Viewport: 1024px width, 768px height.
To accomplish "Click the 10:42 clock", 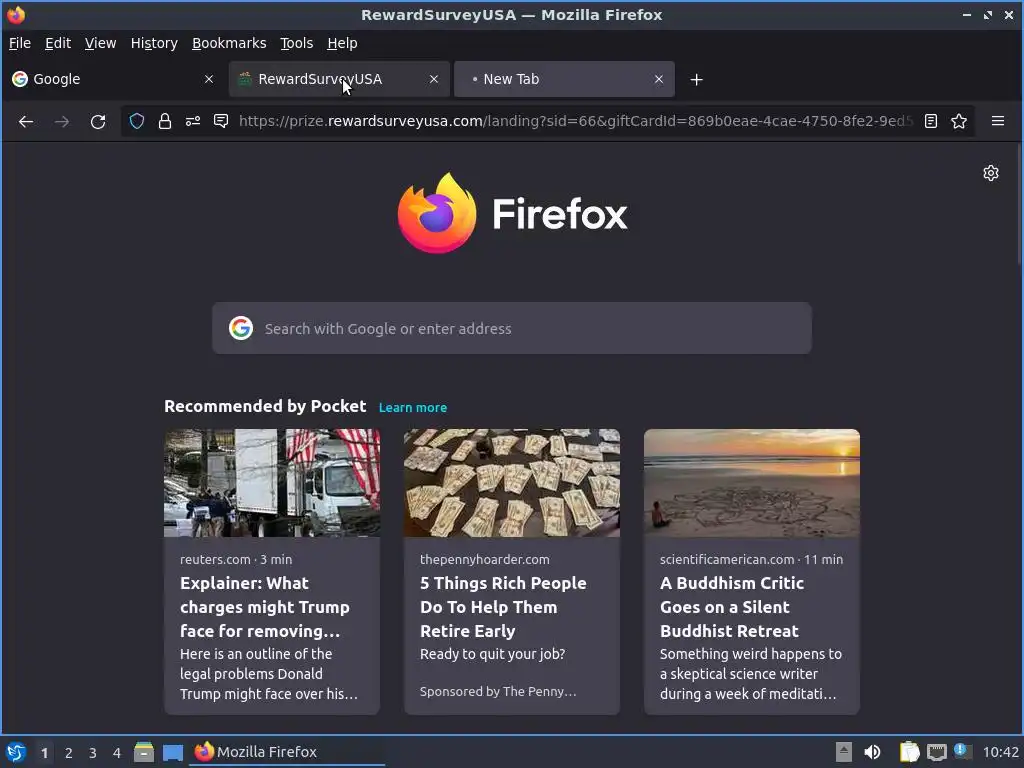I will pos(1000,752).
